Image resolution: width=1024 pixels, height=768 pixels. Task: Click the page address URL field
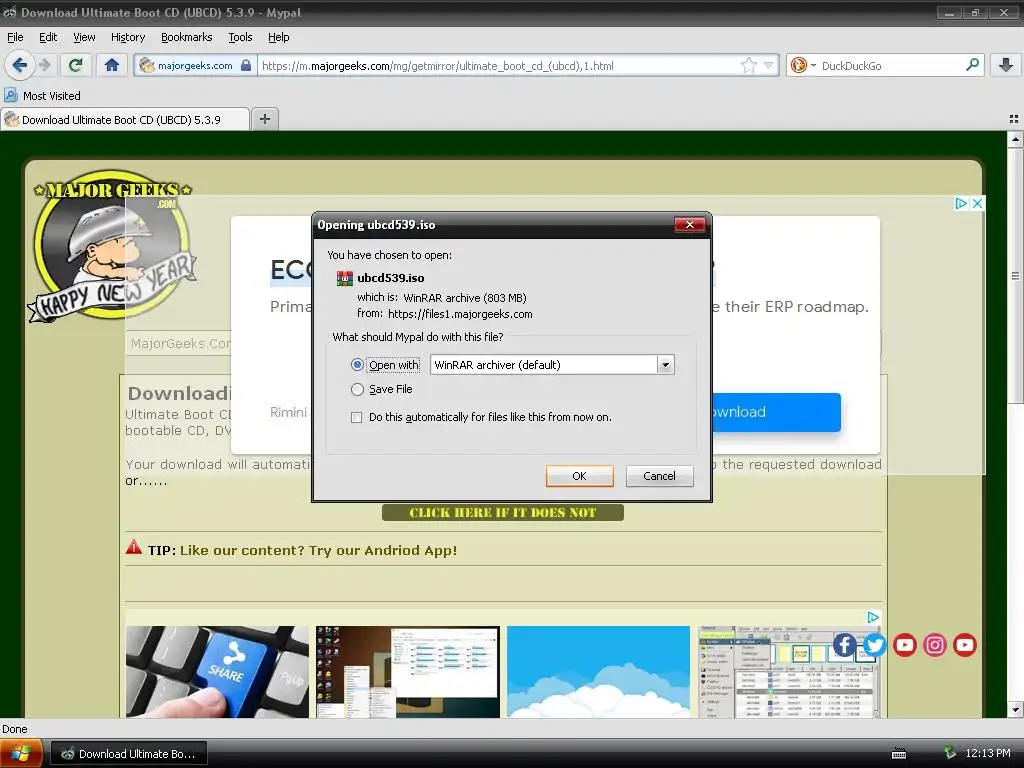500,65
